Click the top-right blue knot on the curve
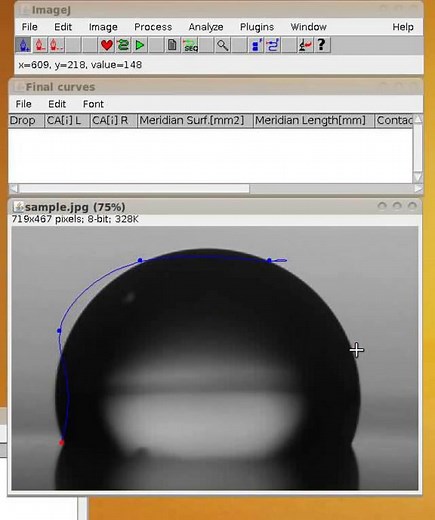 coord(269,260)
